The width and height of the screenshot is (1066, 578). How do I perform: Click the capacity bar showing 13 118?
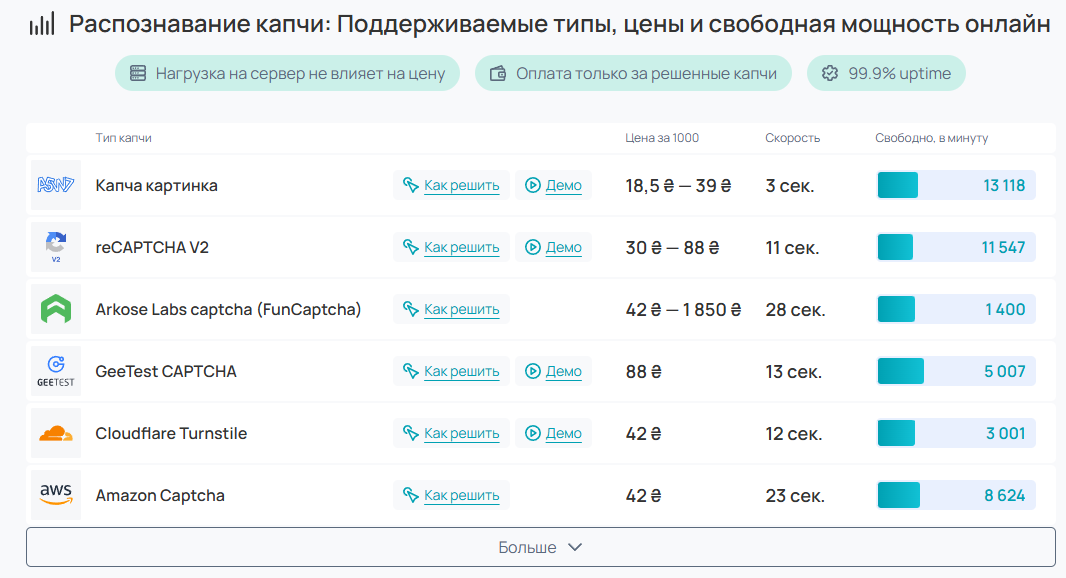[957, 185]
